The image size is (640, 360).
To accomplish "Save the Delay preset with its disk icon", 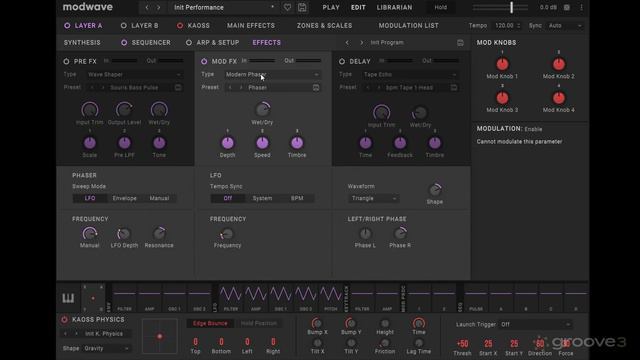I will click(x=453, y=87).
